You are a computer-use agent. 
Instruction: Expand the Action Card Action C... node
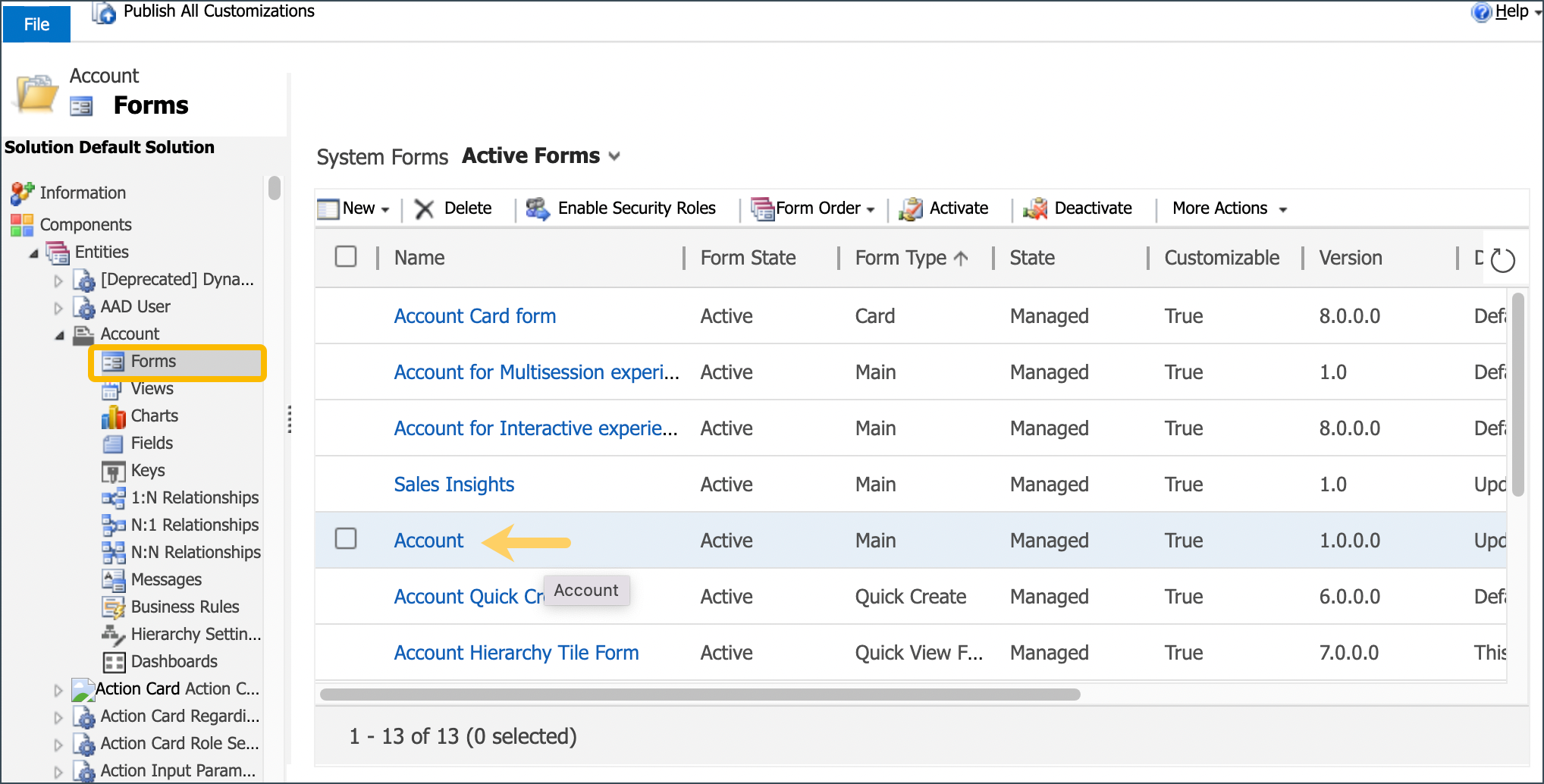[x=58, y=691]
